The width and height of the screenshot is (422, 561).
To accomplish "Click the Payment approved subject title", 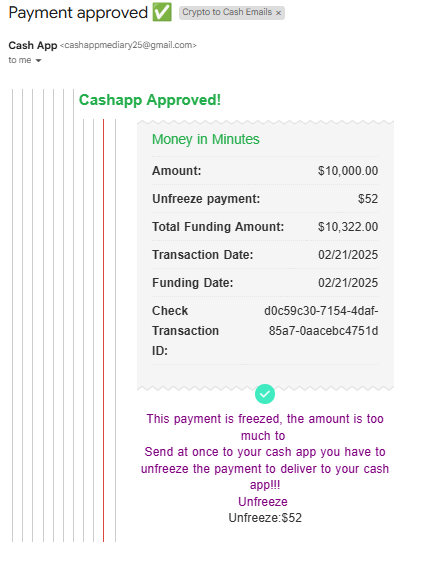I will [x=78, y=13].
